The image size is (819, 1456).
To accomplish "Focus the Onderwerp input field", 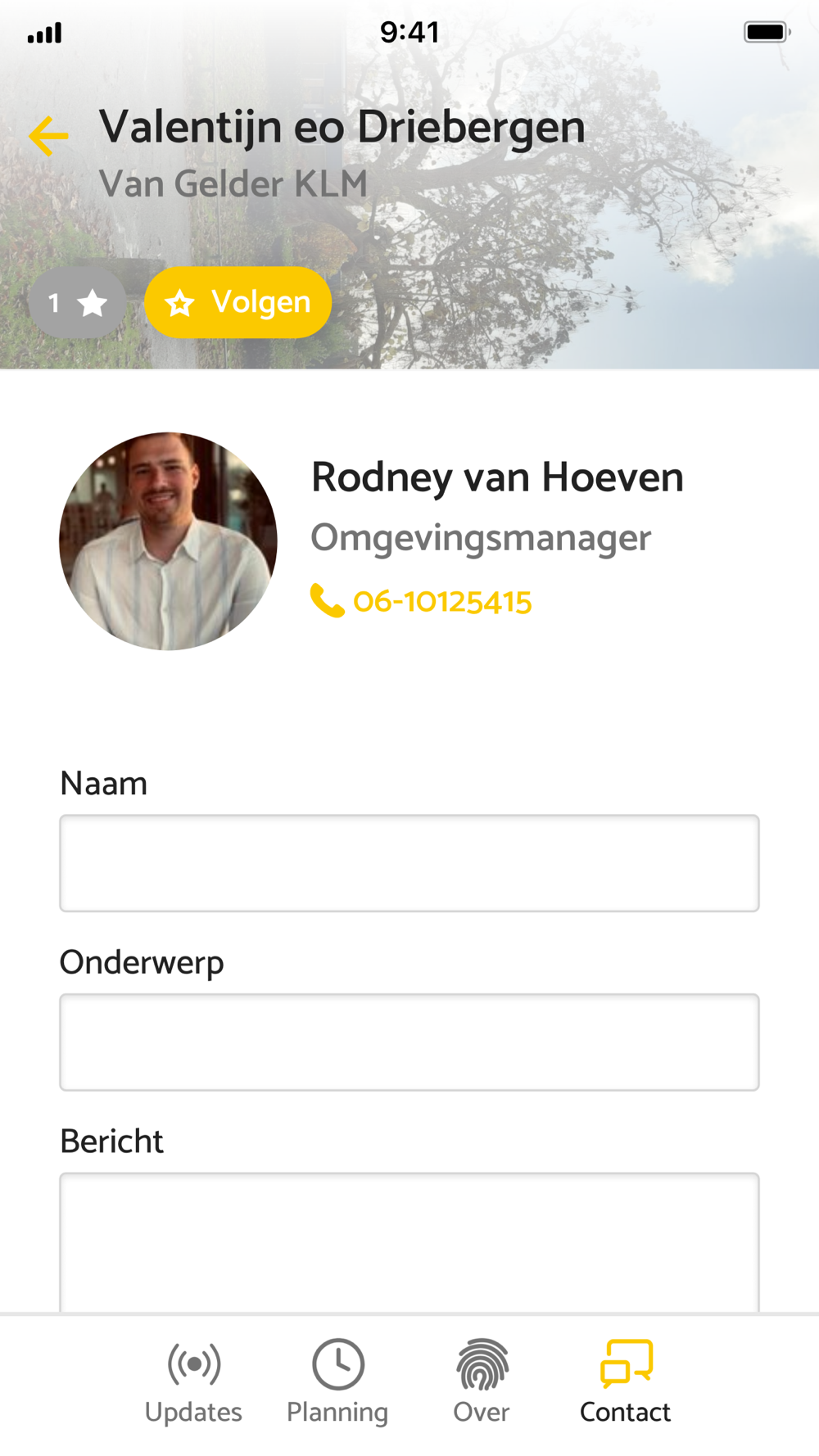I will (x=409, y=1042).
